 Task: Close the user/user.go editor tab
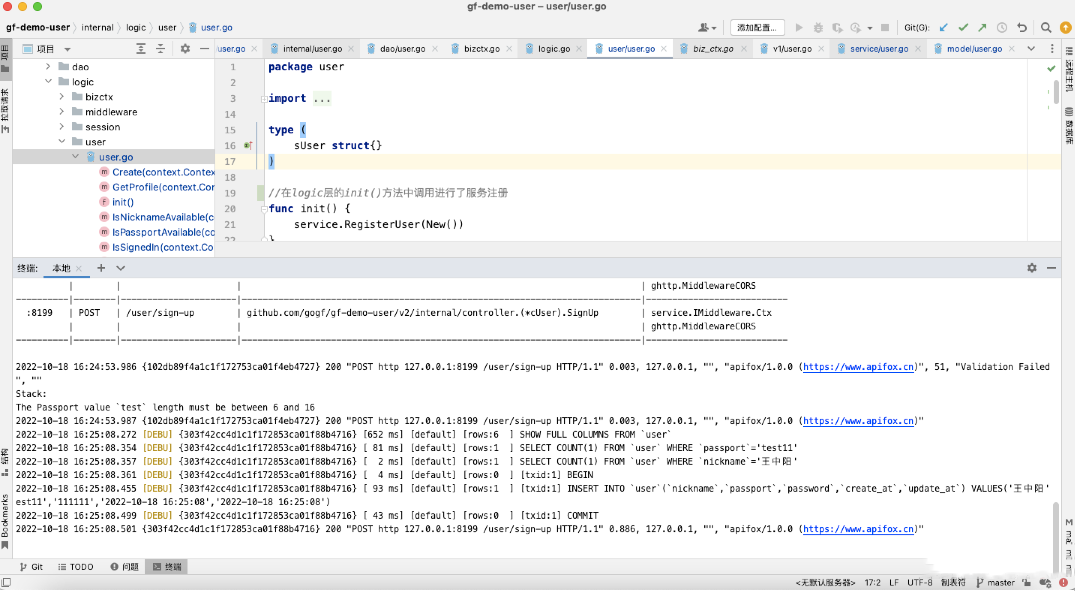(x=664, y=49)
